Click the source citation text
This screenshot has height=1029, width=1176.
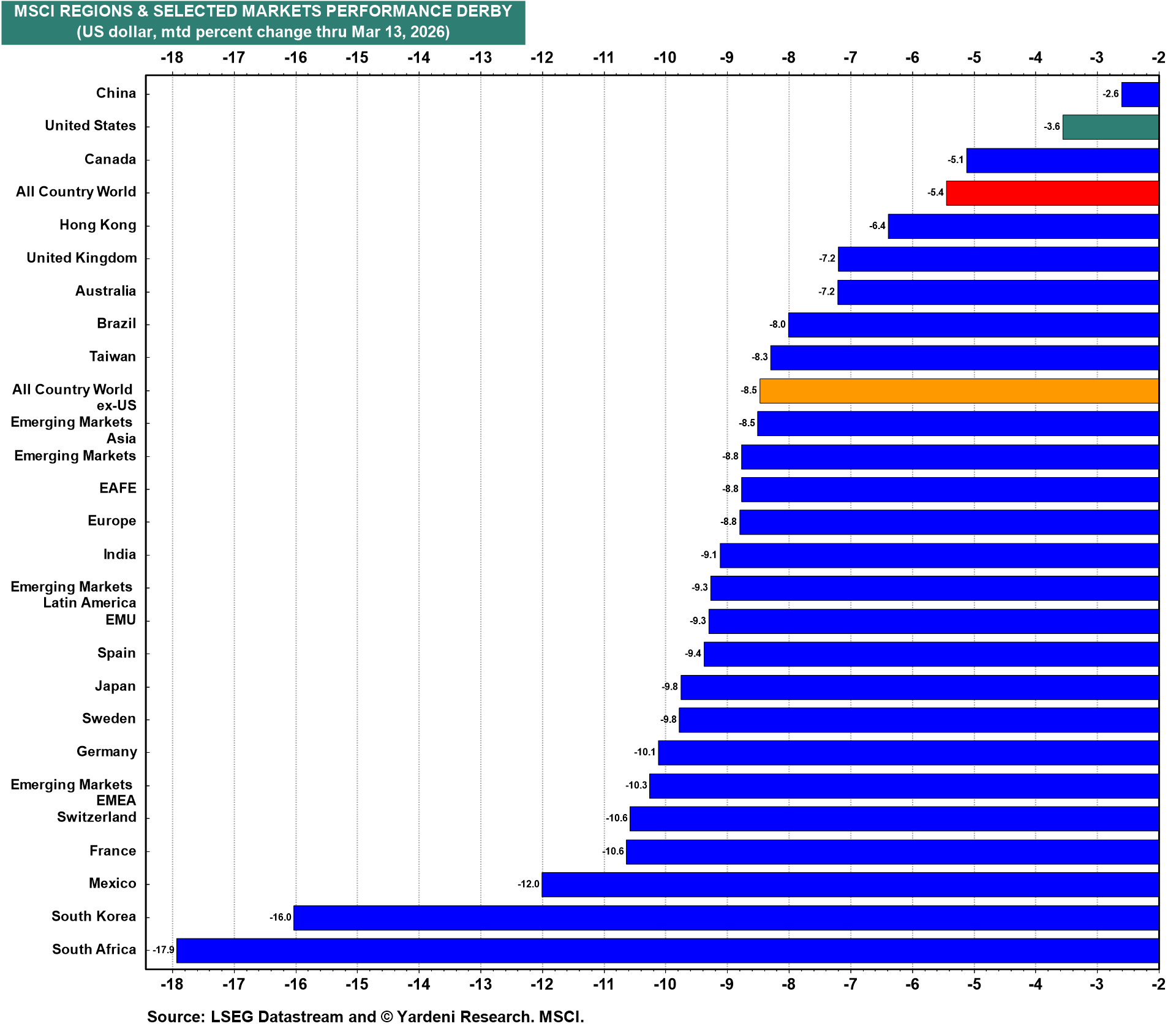click(365, 1016)
